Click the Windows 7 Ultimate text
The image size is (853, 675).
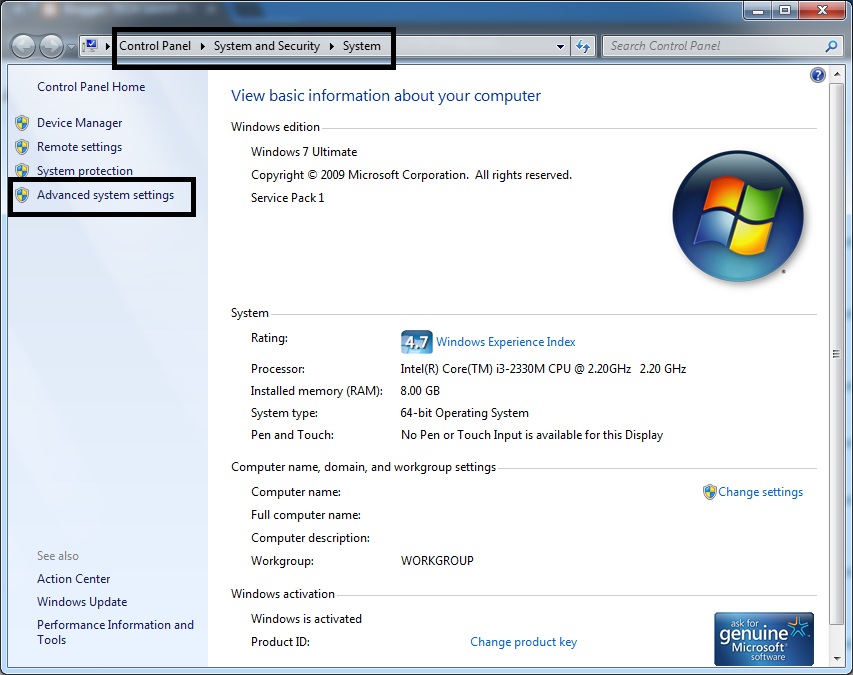(304, 152)
